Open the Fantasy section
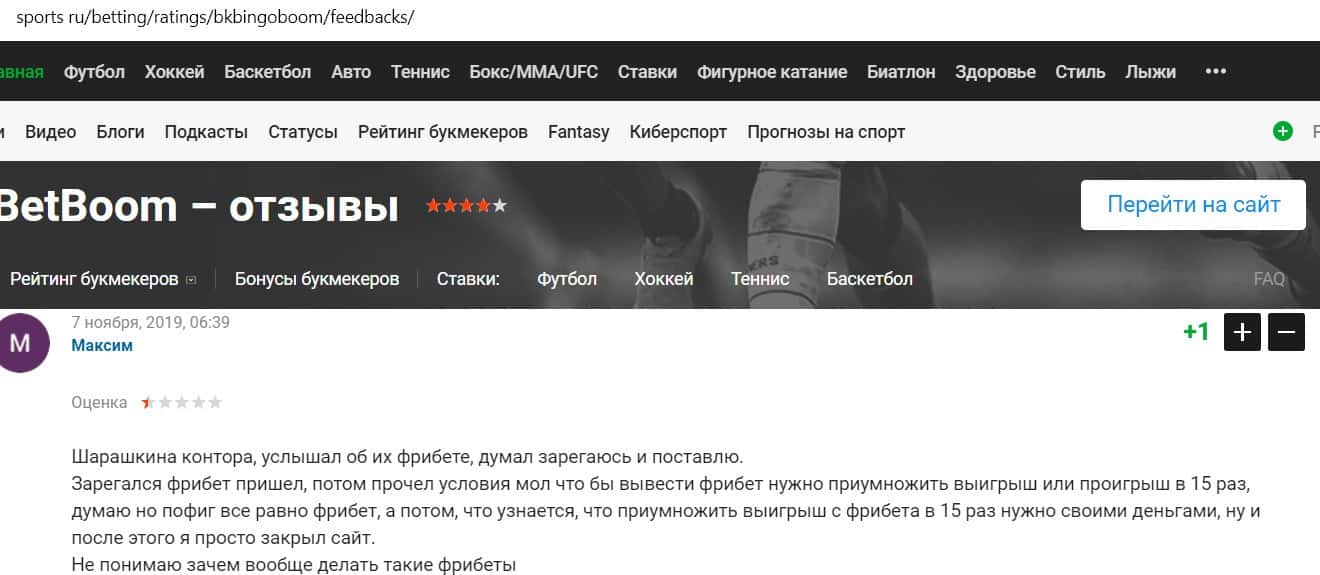The height and width of the screenshot is (575, 1320). pyautogui.click(x=579, y=132)
